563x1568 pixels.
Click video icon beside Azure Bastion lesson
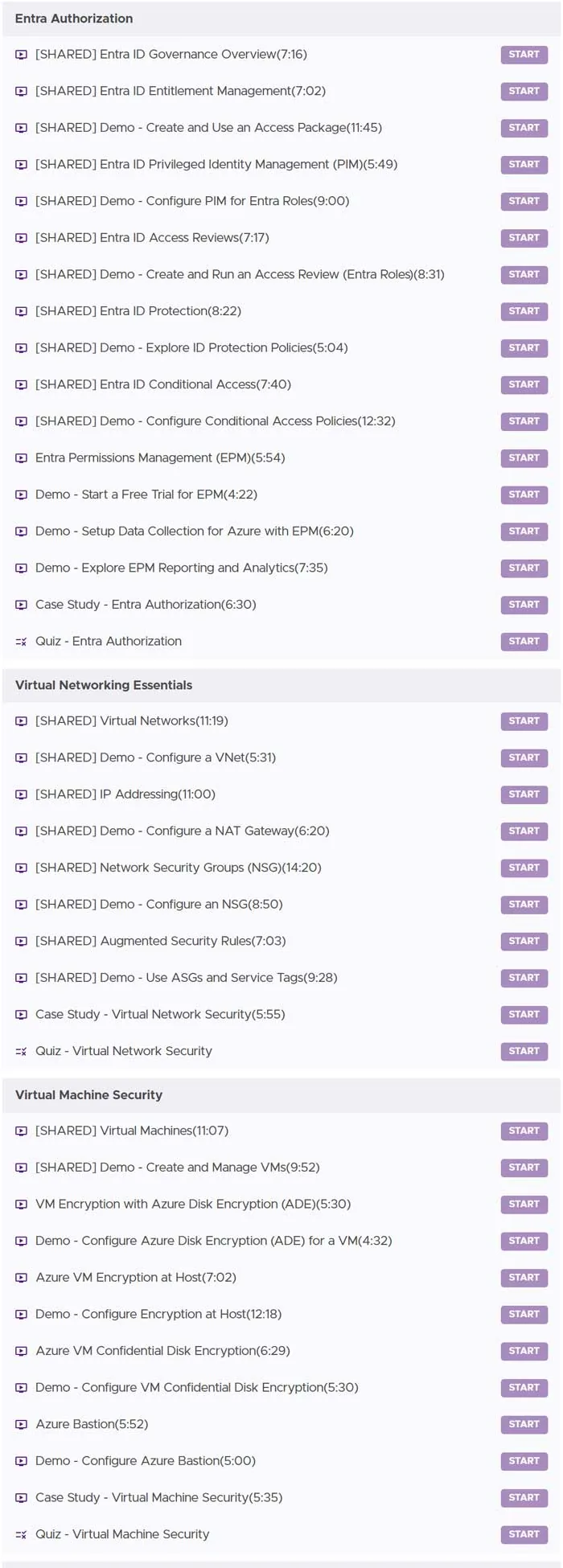pos(22,1424)
